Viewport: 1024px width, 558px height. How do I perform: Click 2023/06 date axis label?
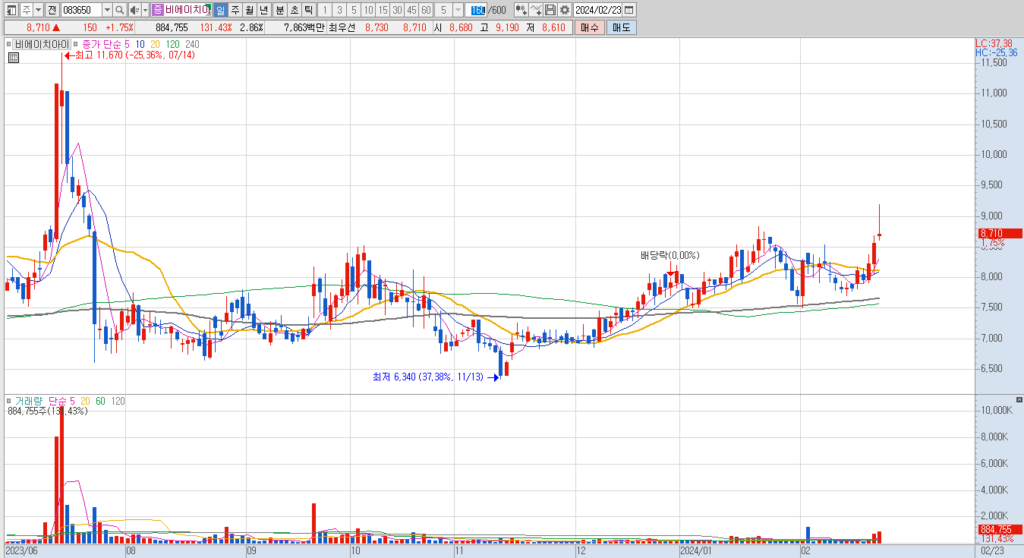21,551
